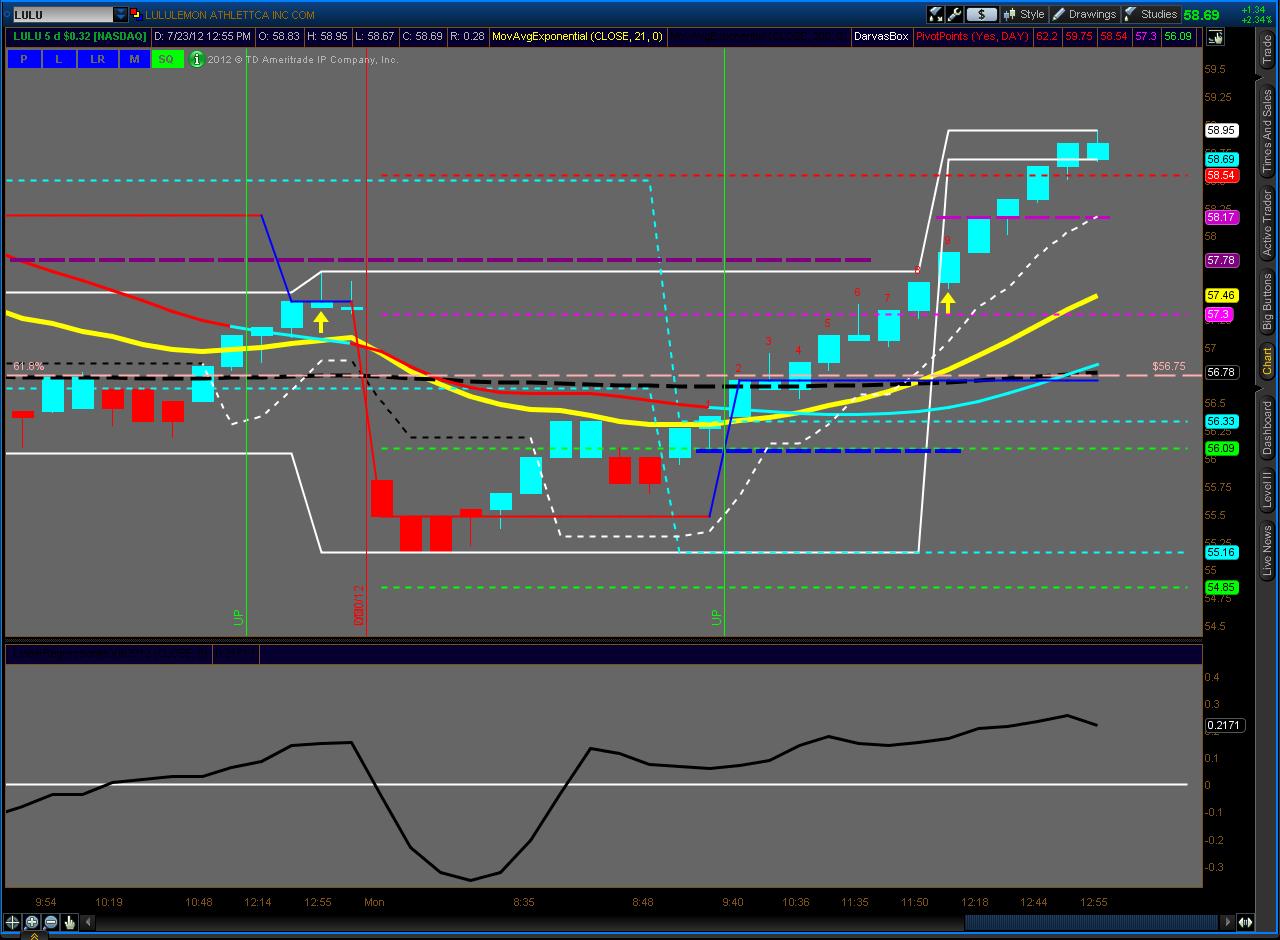
Task: Click the yellow up arrow near 12:18
Action: coord(948,301)
